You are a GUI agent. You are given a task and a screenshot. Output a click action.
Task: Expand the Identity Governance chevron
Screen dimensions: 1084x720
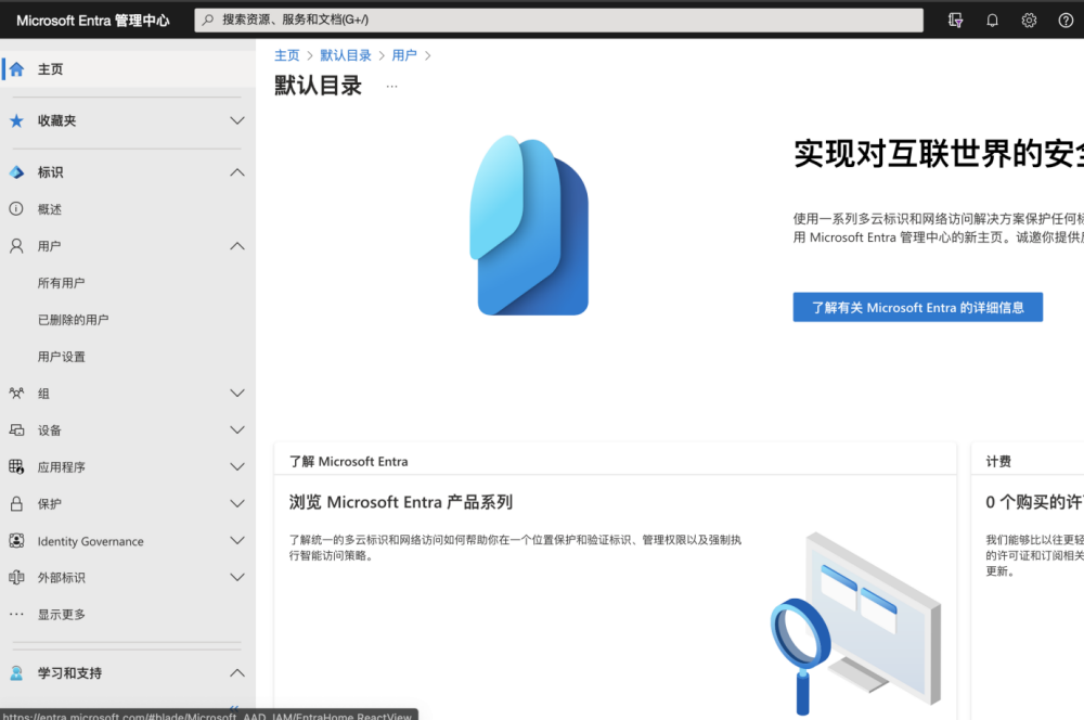coord(237,541)
